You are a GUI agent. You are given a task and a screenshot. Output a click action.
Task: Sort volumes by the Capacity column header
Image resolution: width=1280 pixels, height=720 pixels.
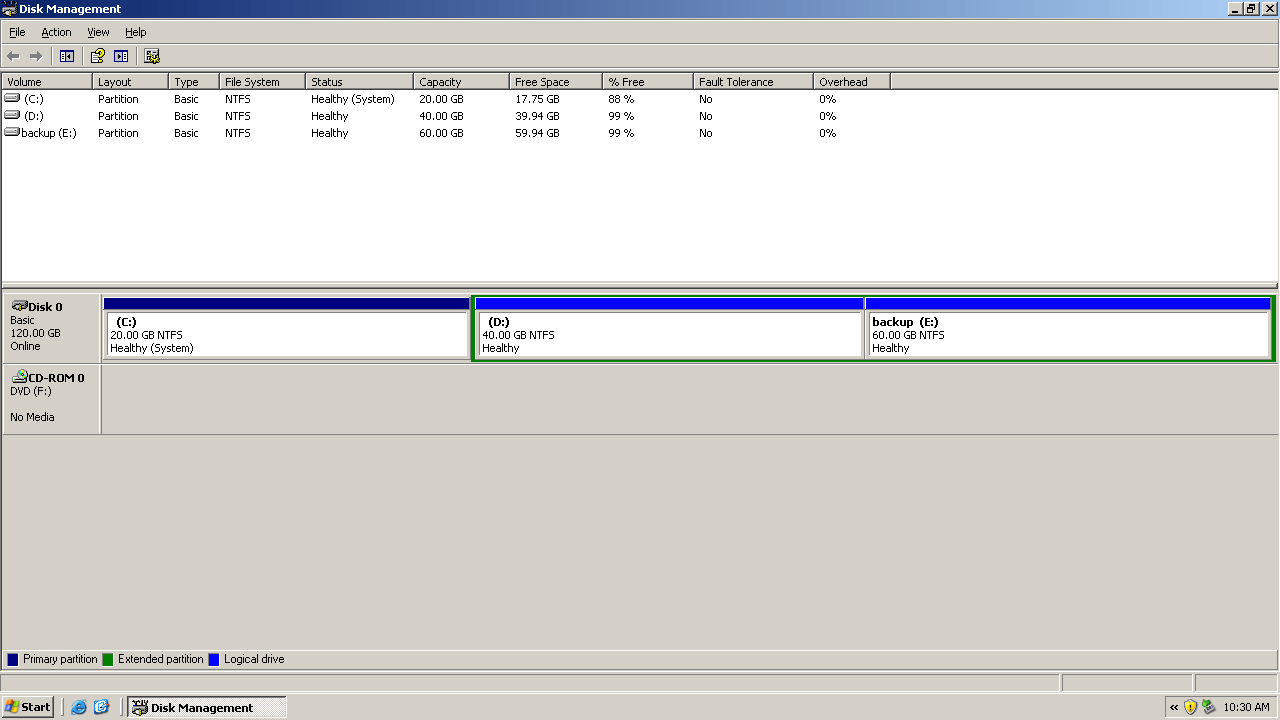tap(460, 82)
